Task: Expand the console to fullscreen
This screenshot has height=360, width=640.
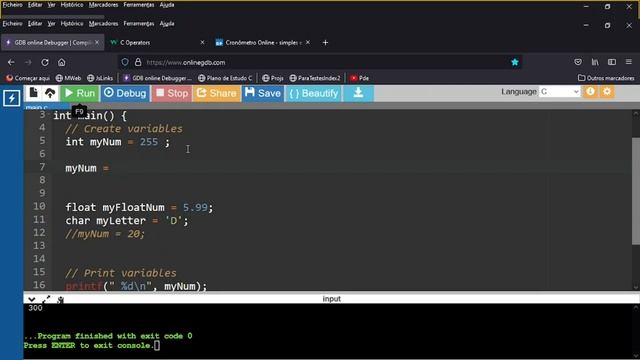Action: (46, 299)
